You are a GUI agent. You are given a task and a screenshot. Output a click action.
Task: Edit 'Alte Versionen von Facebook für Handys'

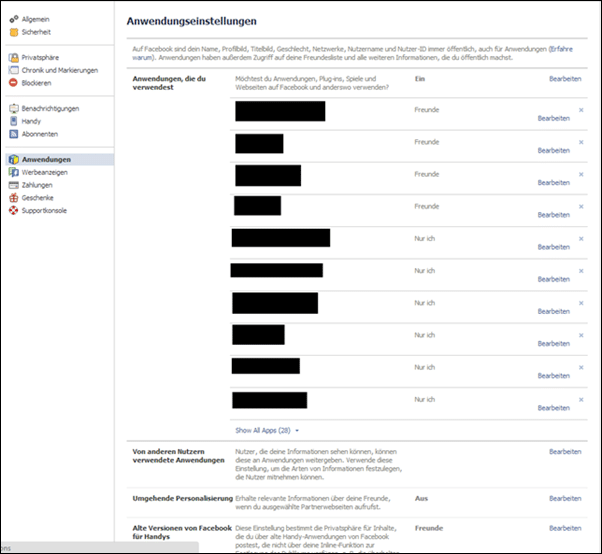(x=565, y=528)
